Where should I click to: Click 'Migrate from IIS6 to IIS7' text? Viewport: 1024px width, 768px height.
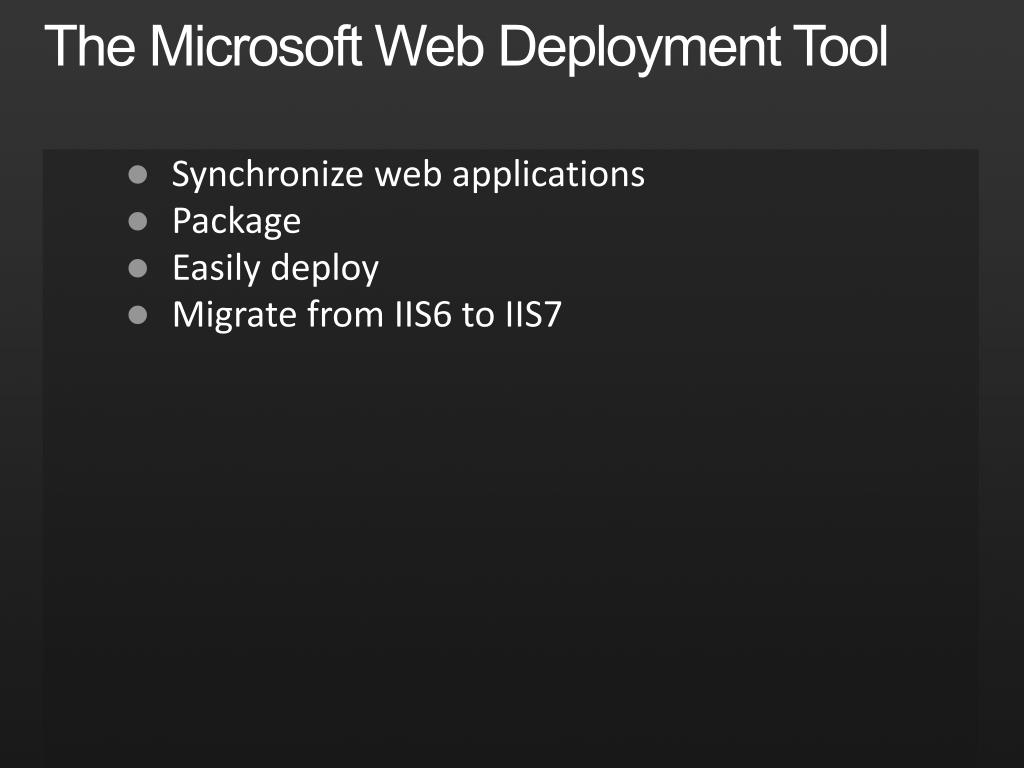[366, 315]
